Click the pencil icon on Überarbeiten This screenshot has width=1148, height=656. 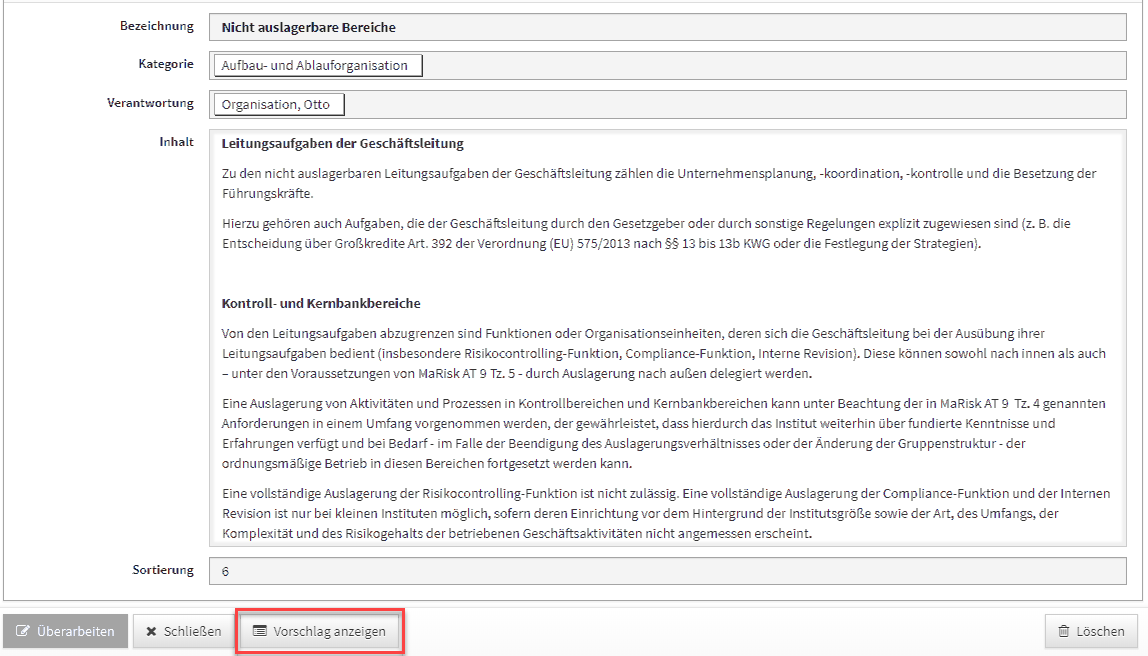click(22, 631)
